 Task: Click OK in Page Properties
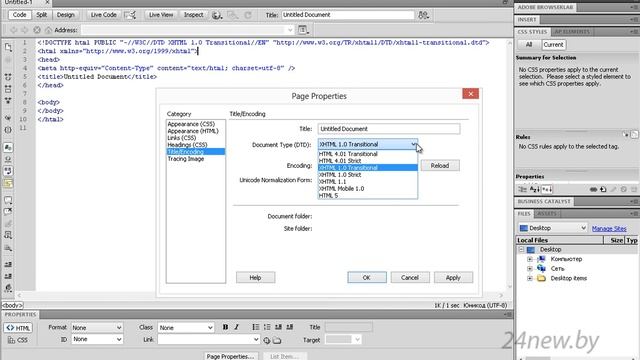coord(367,278)
